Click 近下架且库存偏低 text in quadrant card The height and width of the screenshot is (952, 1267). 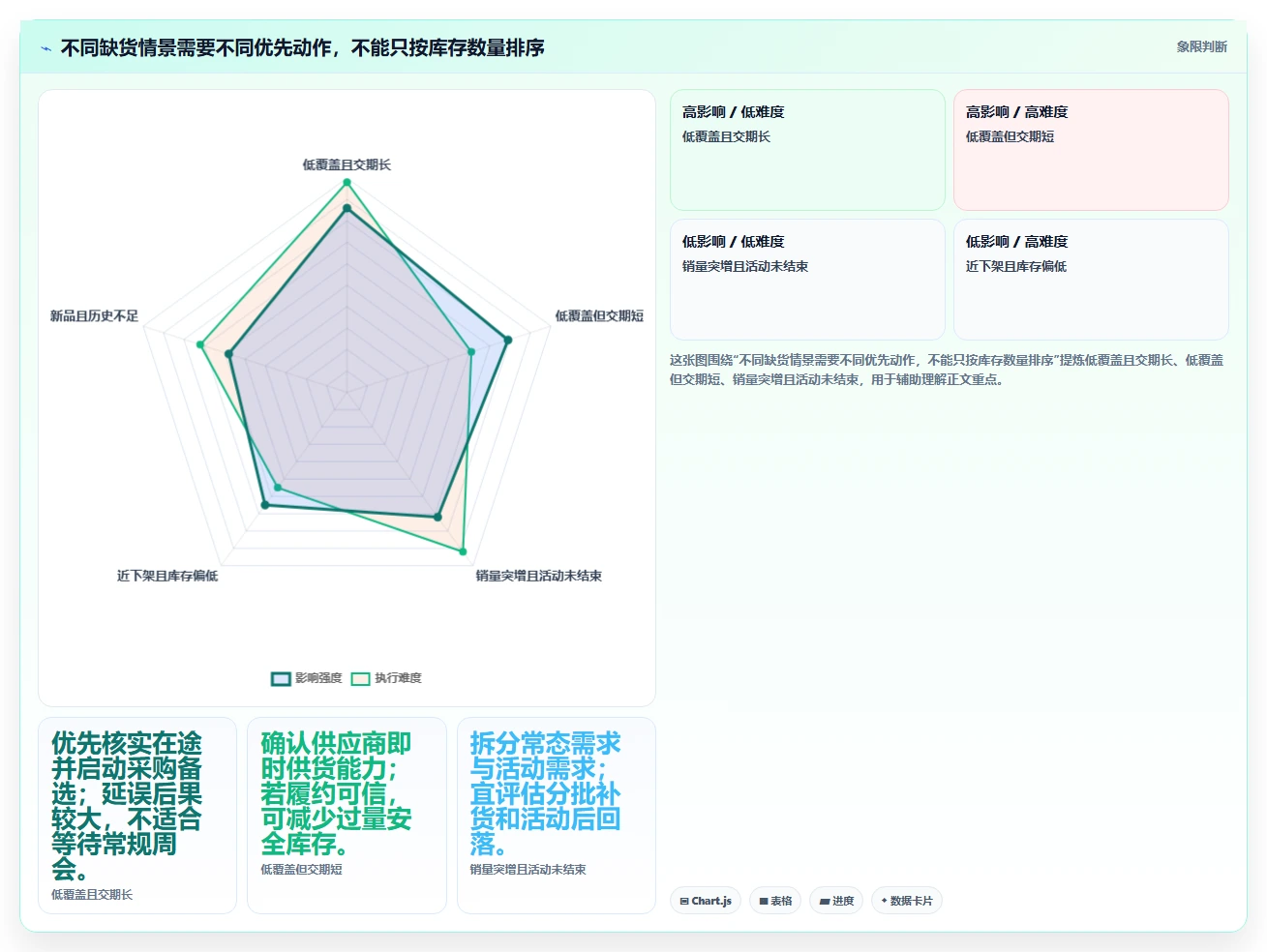point(1016,266)
